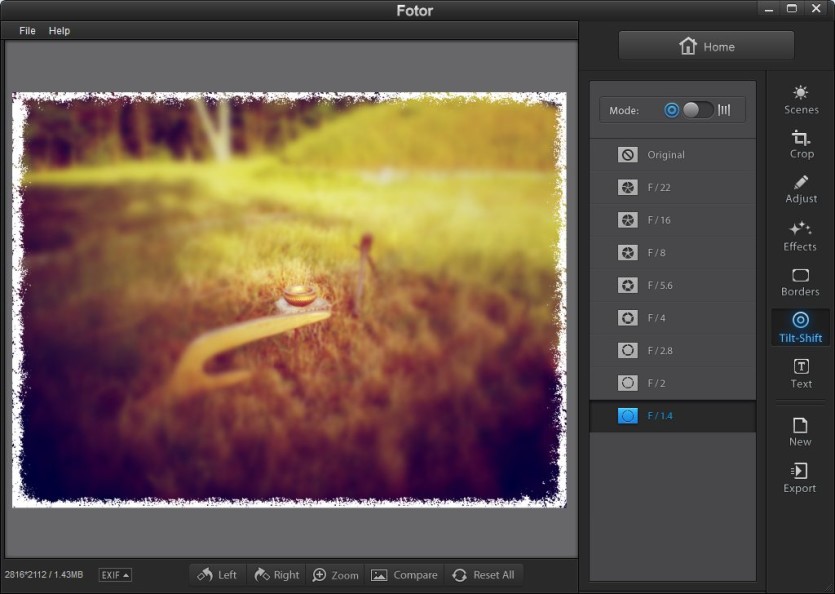Select the F / 22 aperture
835x594 pixels.
click(673, 188)
